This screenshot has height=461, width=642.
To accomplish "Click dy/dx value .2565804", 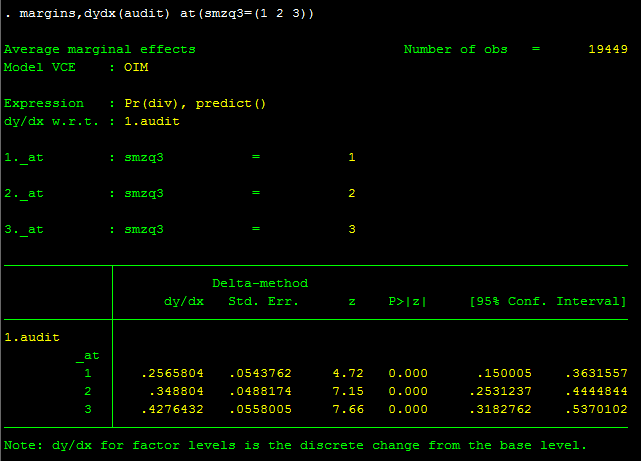I will tap(172, 373).
